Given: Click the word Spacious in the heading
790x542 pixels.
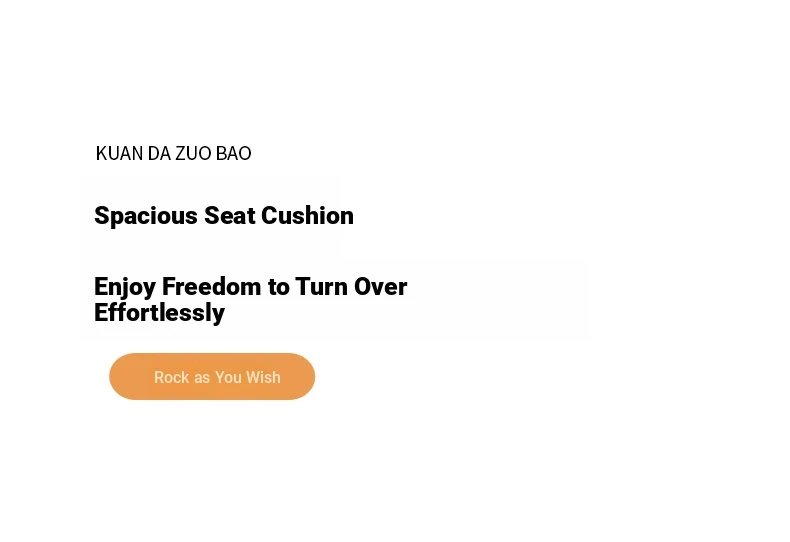Looking at the screenshot, I should coord(146,217).
